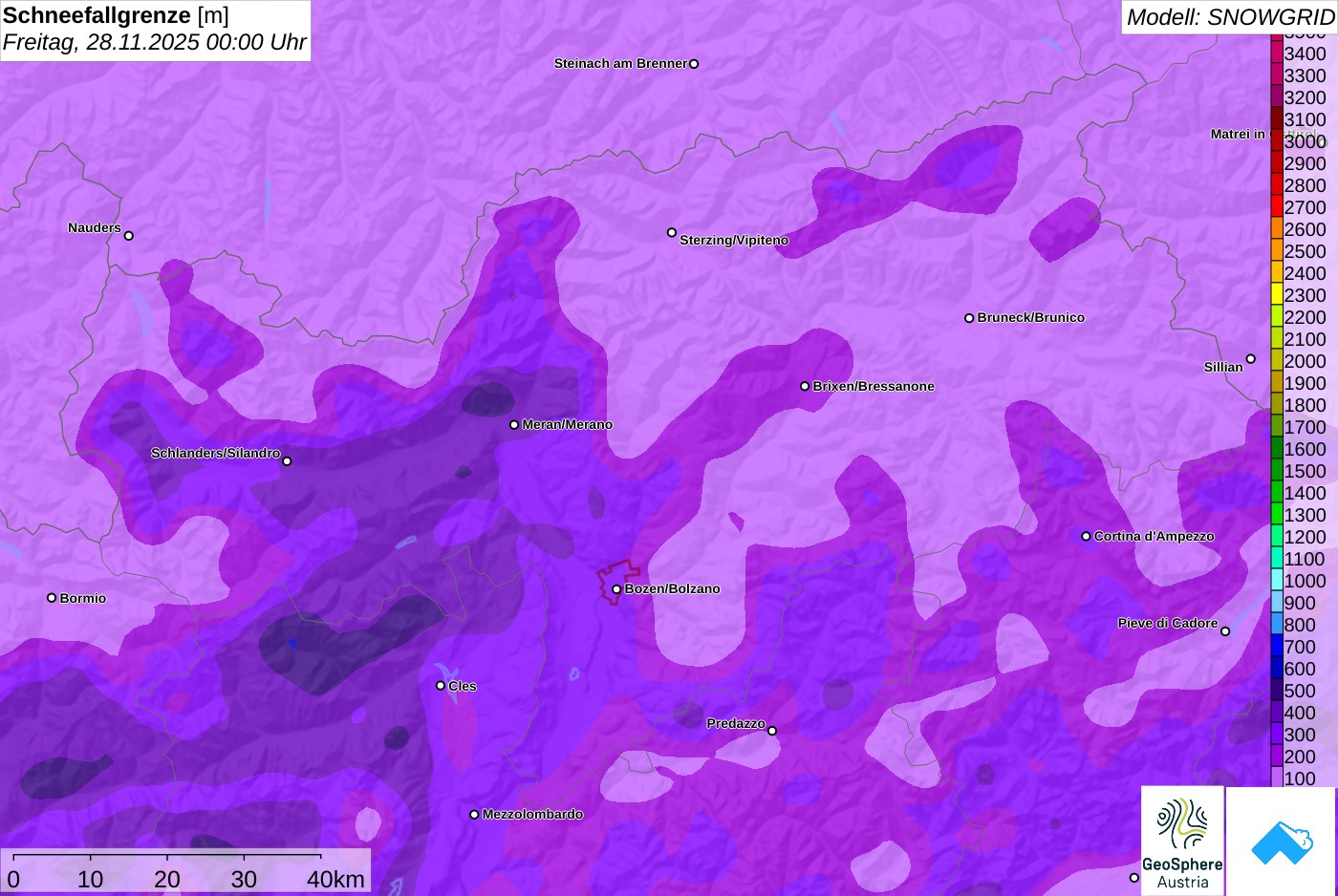Select the Bozen/Bolzano marker dot
Image resolution: width=1338 pixels, height=896 pixels.
click(616, 589)
